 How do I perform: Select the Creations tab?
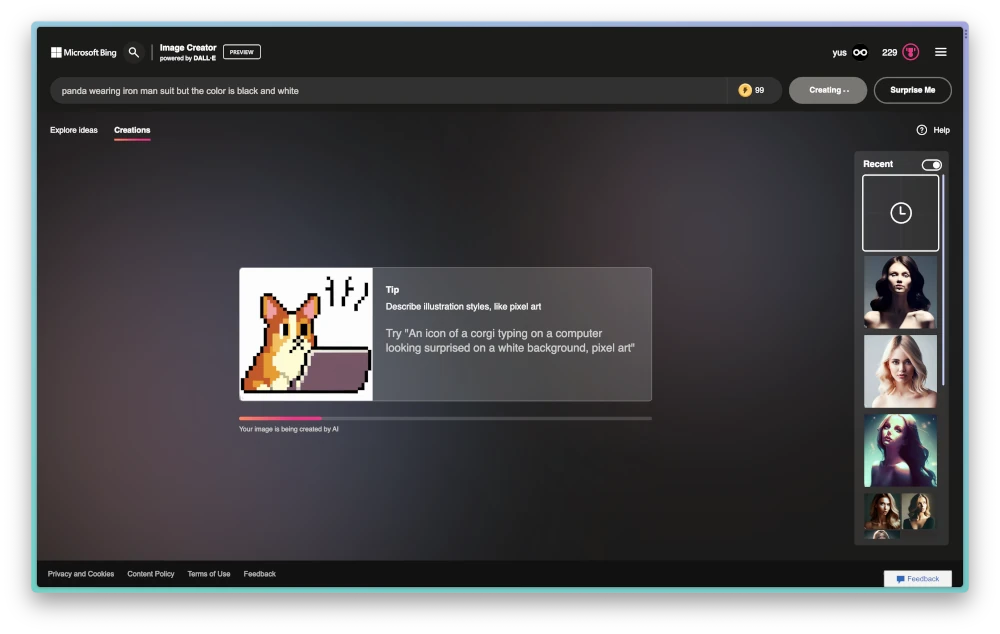tap(132, 130)
